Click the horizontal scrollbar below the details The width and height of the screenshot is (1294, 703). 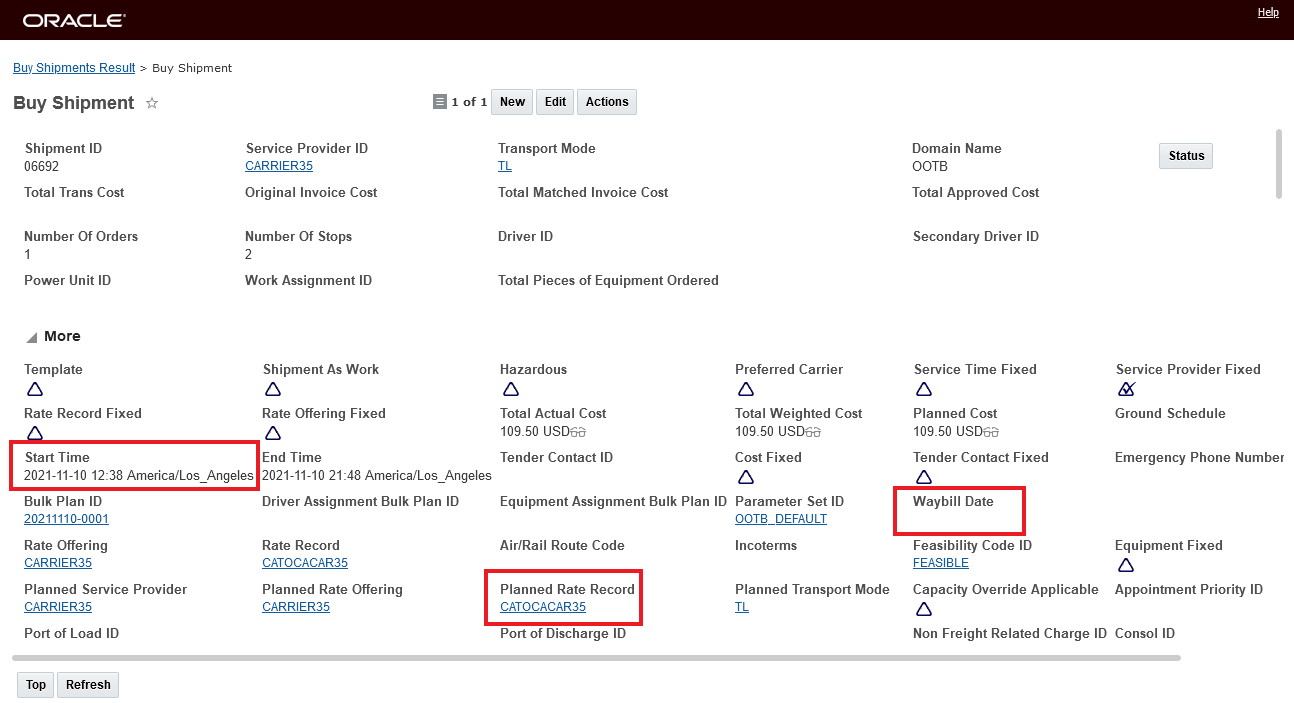[x=596, y=658]
